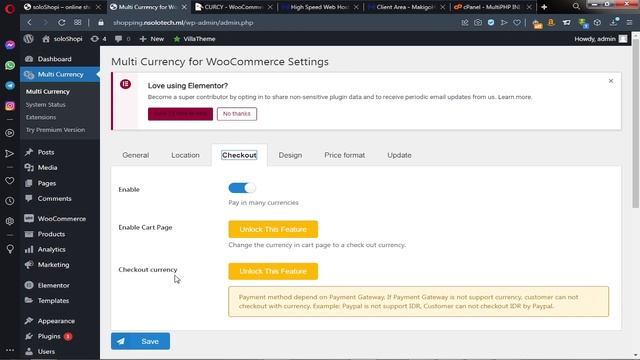
Task: Open Speed Dial start page grid
Action: click(78, 22)
